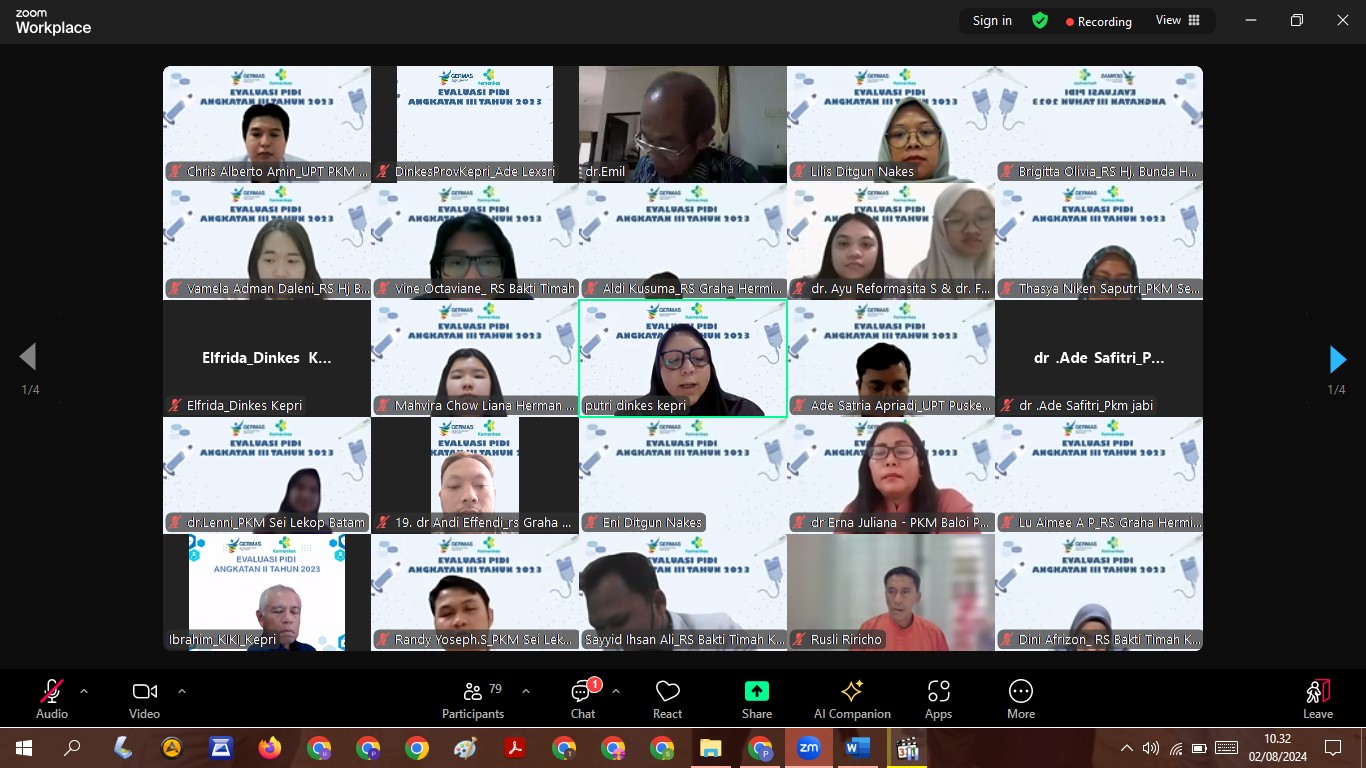Click the Sign in button

tap(992, 20)
